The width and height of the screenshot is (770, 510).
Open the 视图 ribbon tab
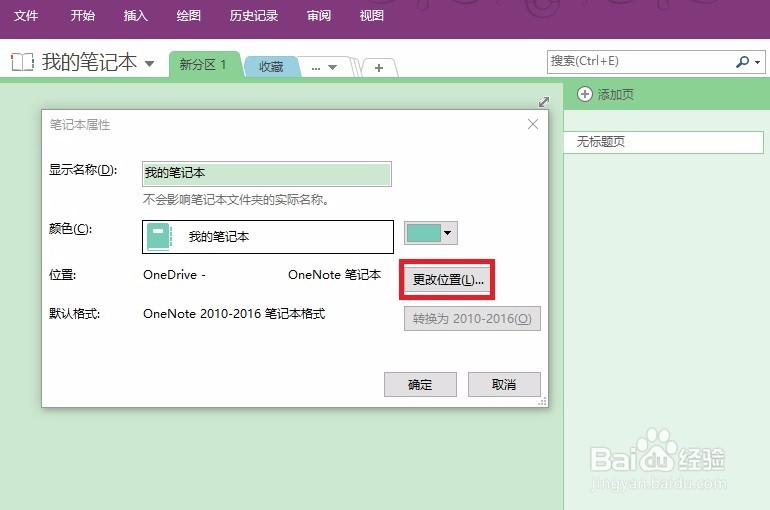click(x=371, y=16)
